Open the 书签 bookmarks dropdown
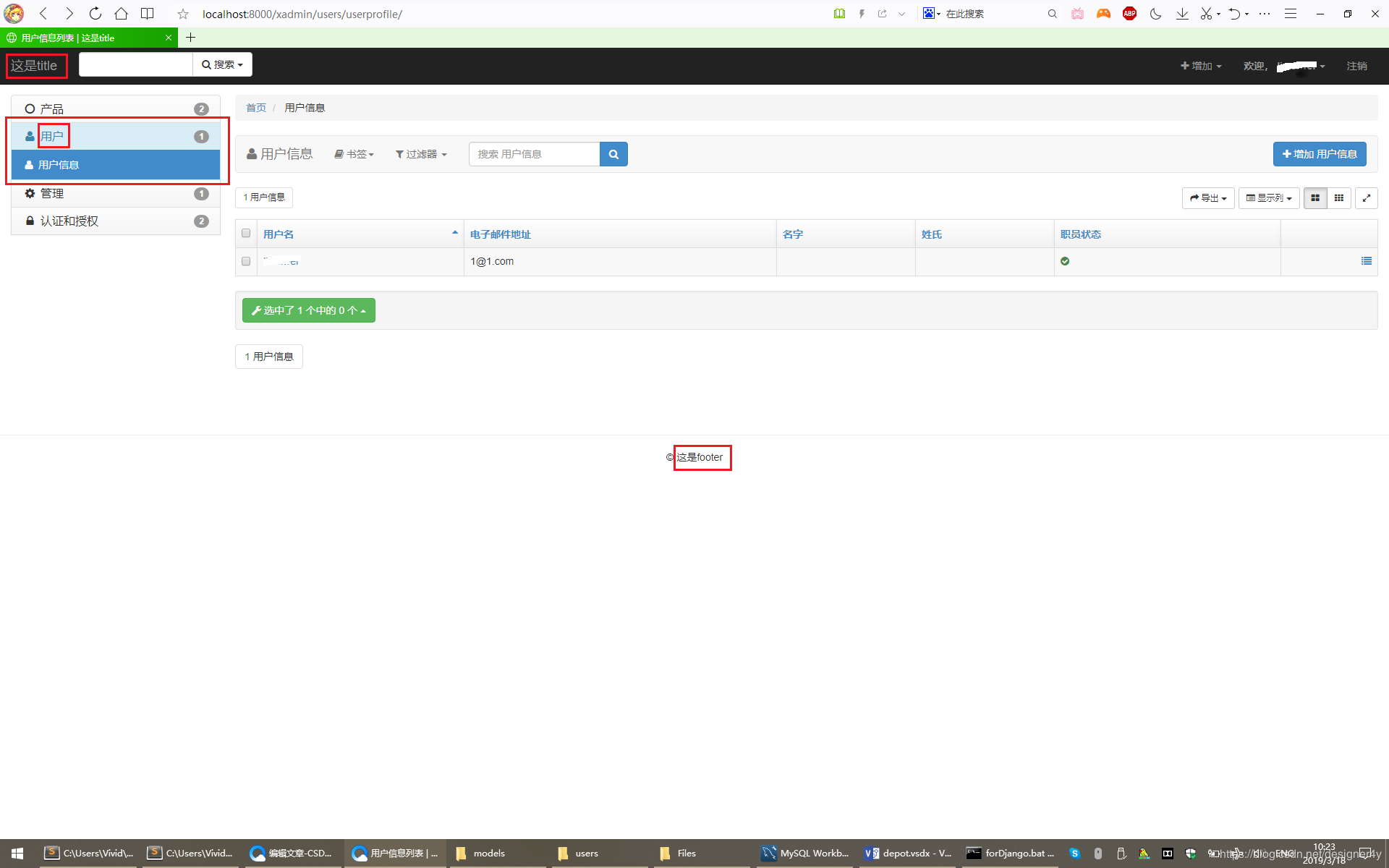Screen dimensions: 1389x868 pos(354,154)
